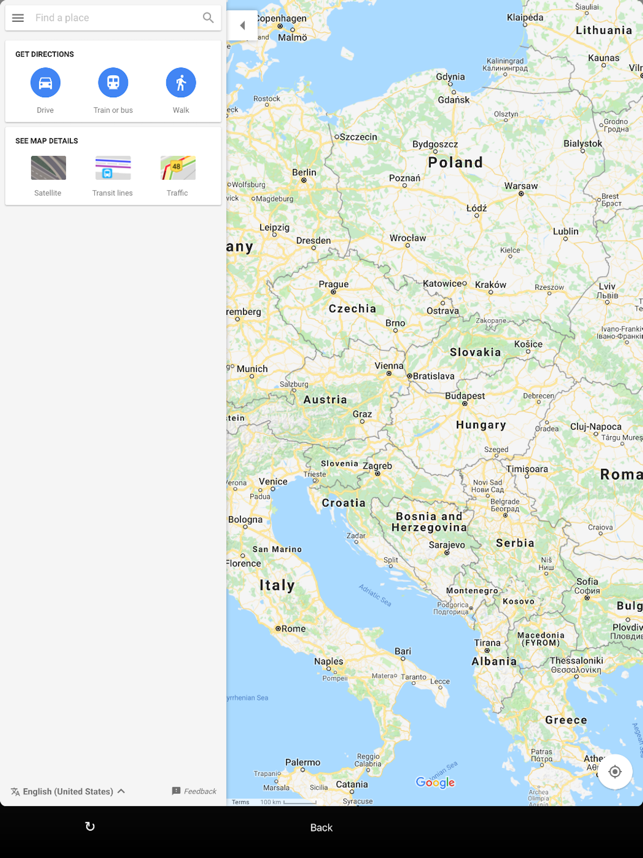Click the search magnifier icon
The image size is (643, 858).
tap(208, 18)
